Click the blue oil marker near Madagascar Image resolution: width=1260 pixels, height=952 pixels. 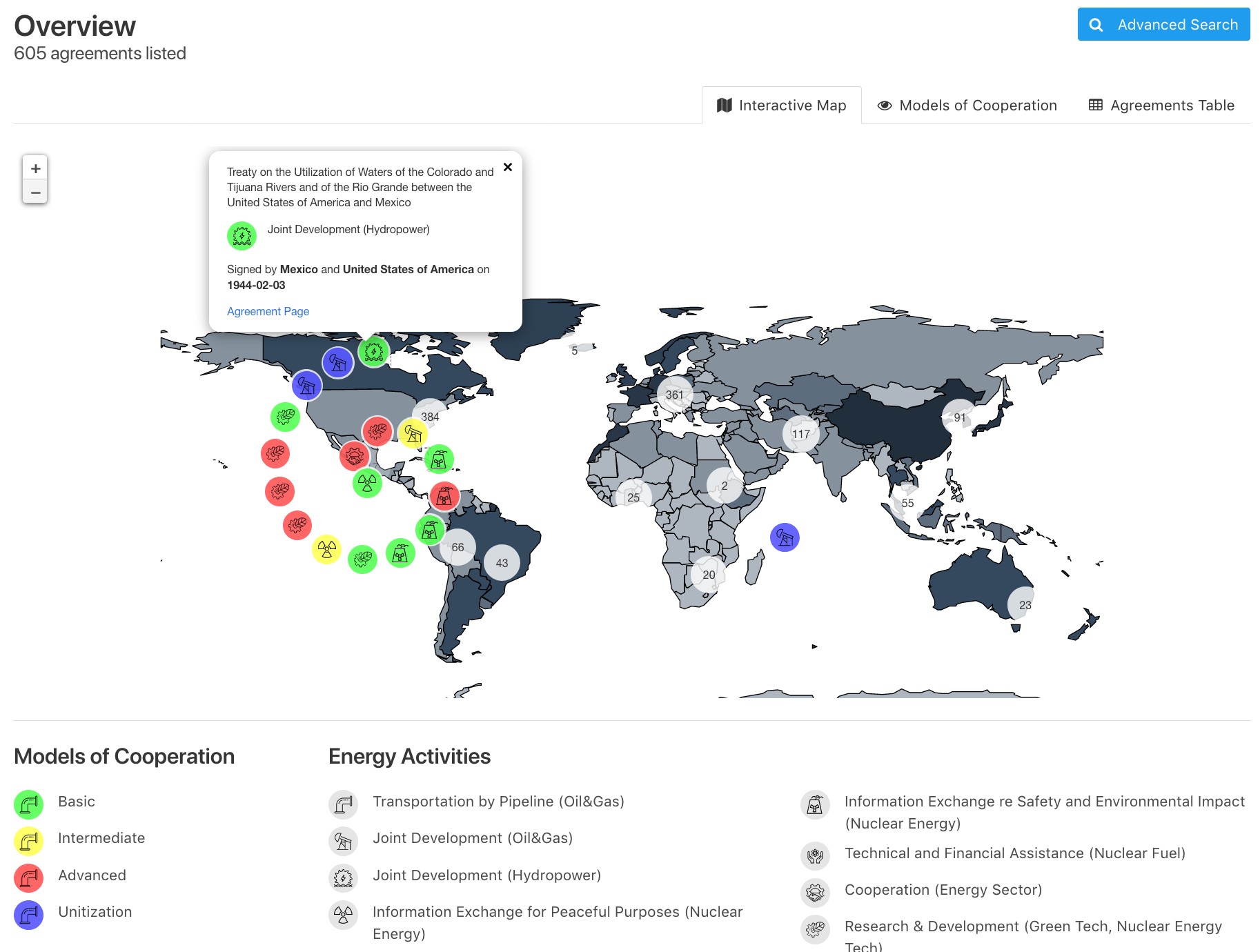pos(785,537)
